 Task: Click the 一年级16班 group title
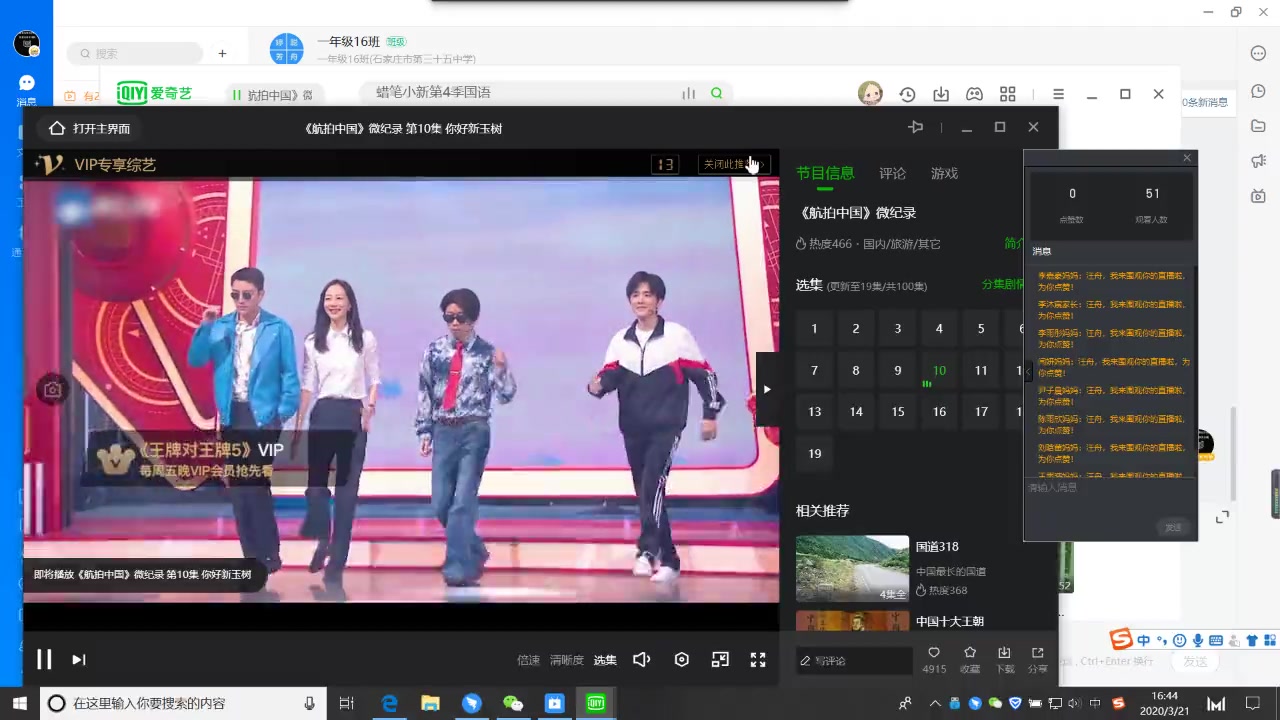point(348,42)
